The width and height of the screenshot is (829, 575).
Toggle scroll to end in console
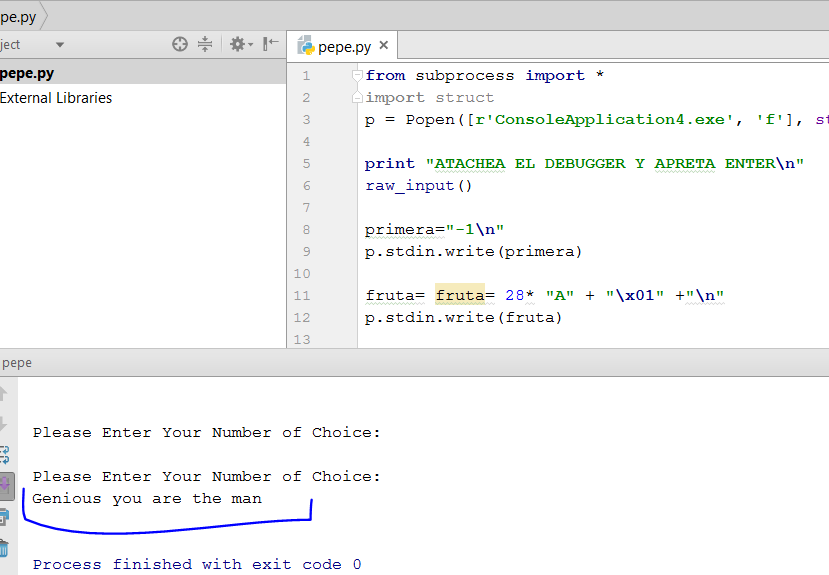point(4,486)
